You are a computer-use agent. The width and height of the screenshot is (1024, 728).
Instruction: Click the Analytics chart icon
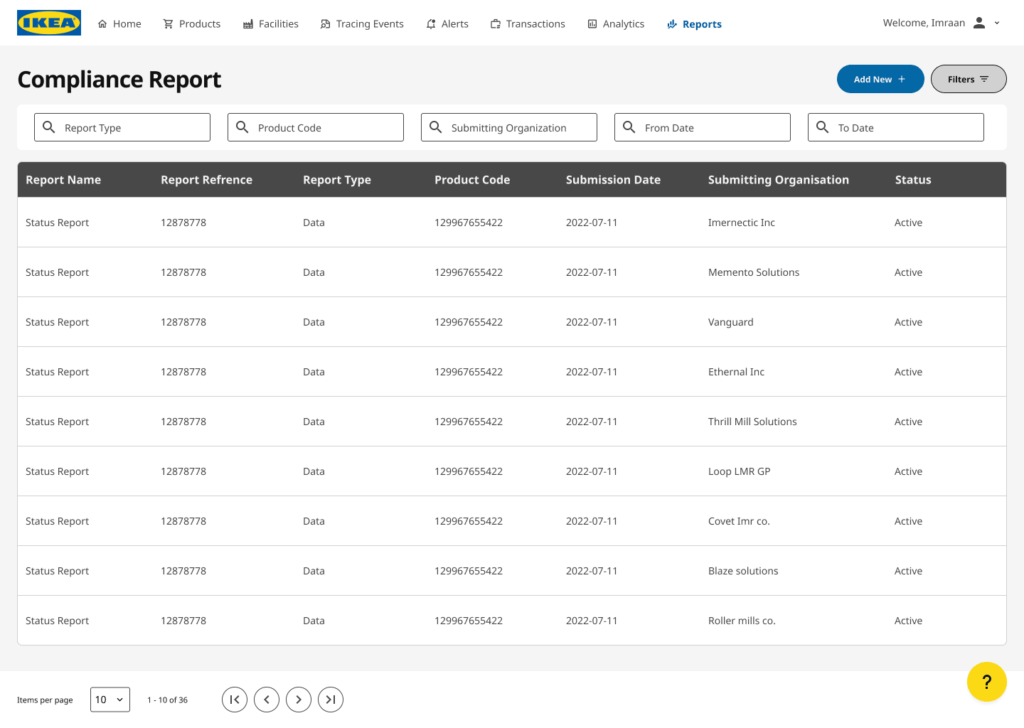pyautogui.click(x=592, y=24)
